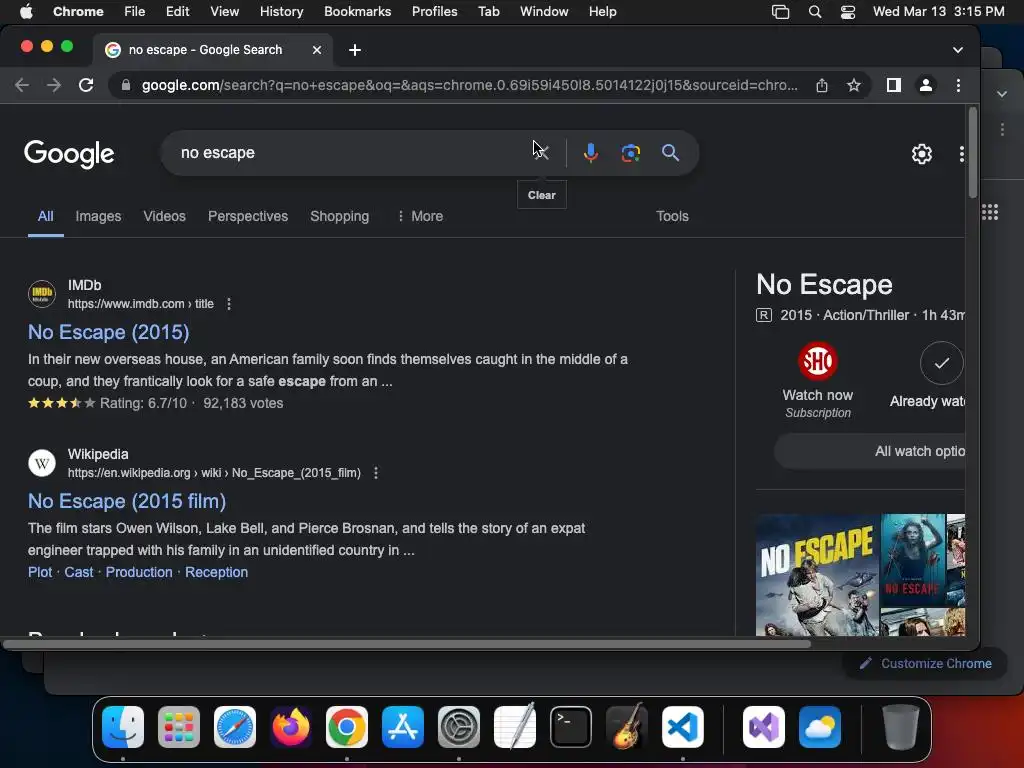The height and width of the screenshot is (768, 1024).
Task: Bookmark this page with the star icon
Action: click(854, 85)
